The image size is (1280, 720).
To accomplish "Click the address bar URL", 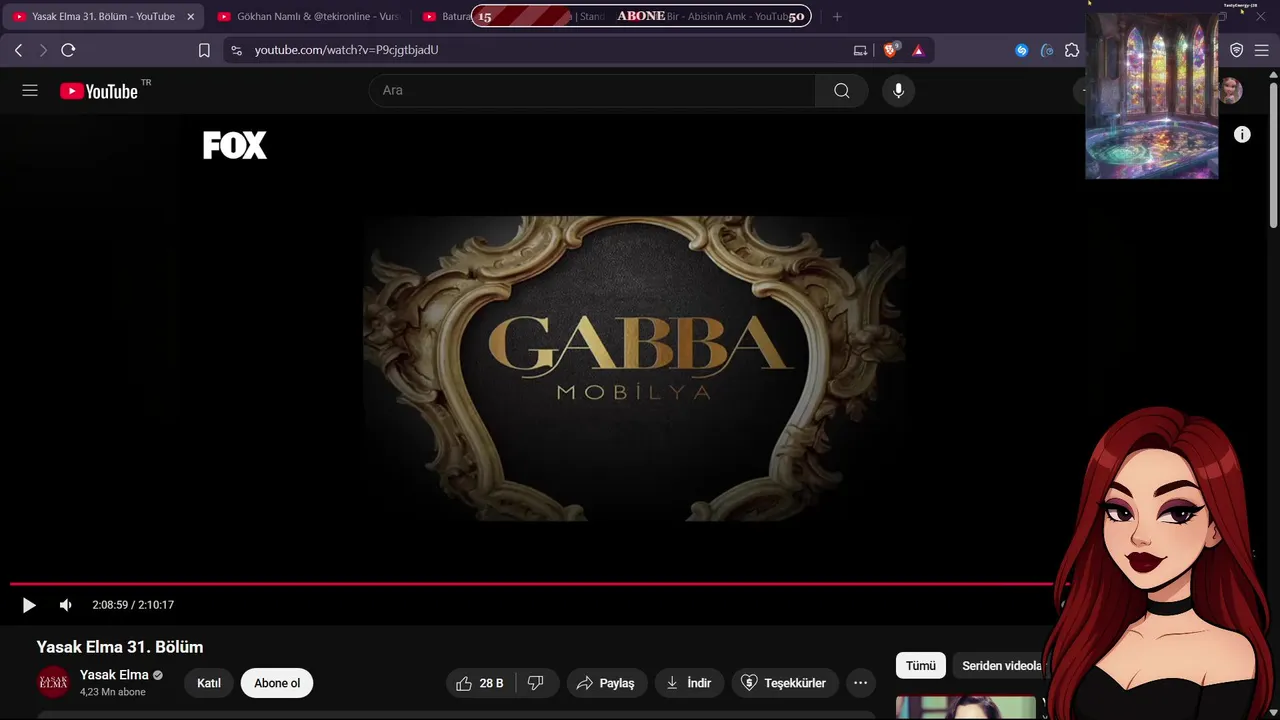I will point(346,50).
